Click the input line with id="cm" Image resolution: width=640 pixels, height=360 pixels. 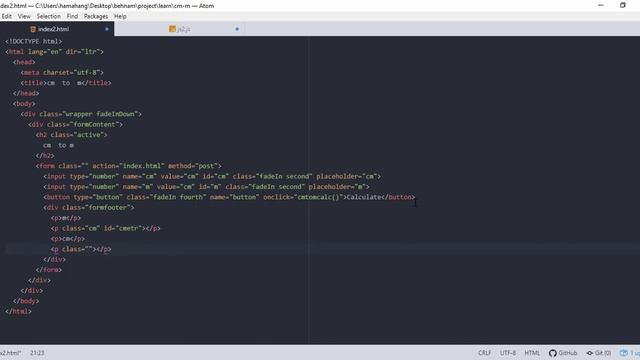pos(212,176)
